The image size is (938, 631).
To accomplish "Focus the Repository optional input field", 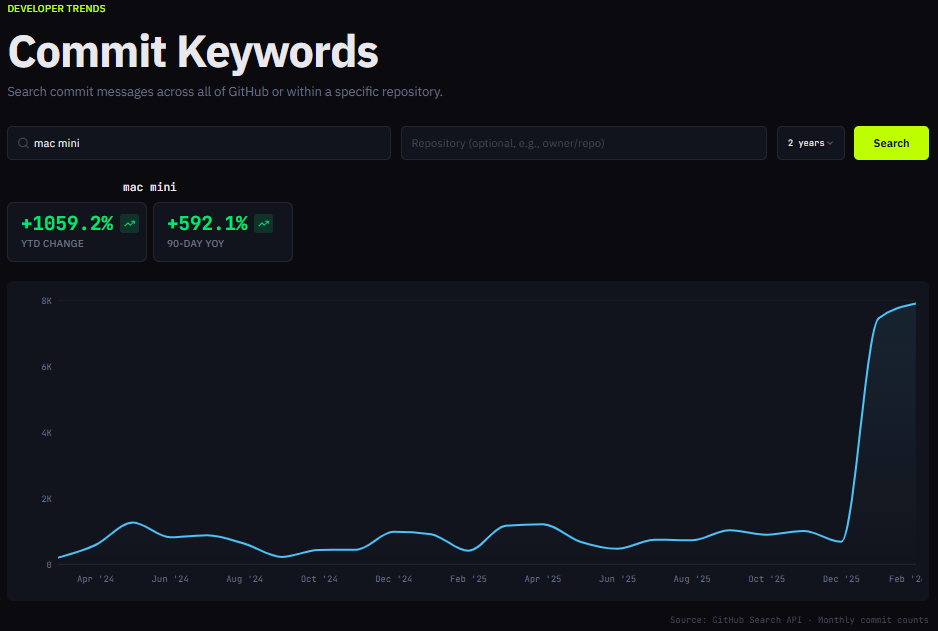I will tap(584, 143).
